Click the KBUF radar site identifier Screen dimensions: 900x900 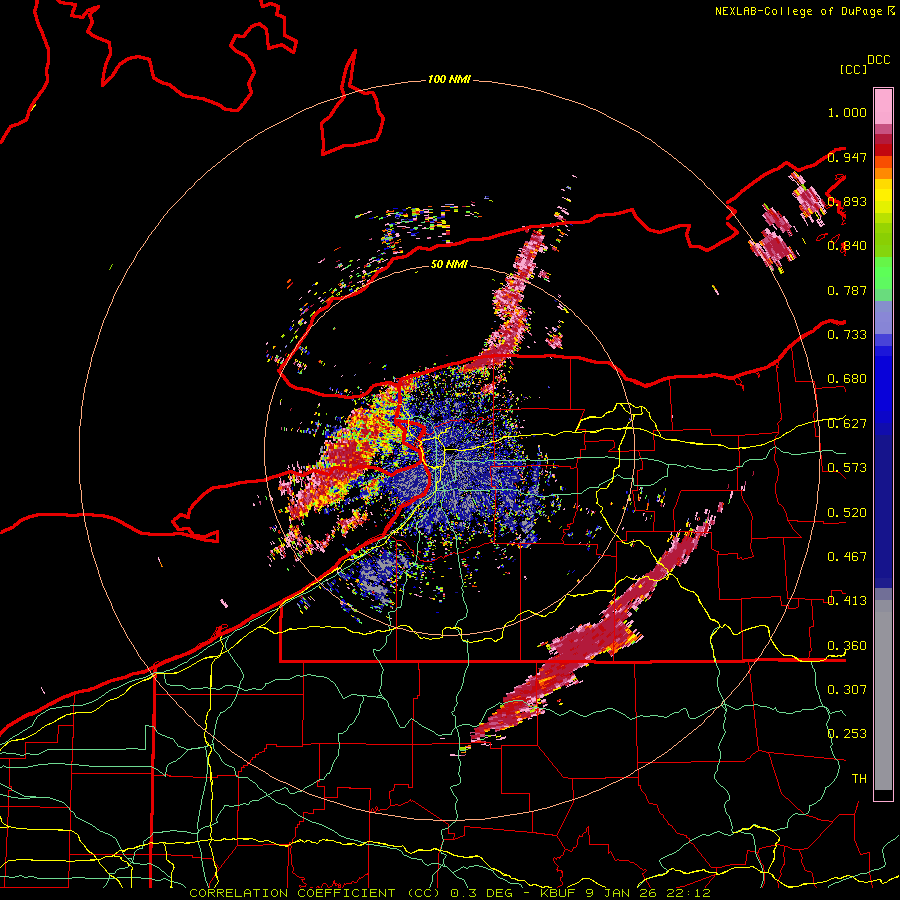pyautogui.click(x=560, y=893)
